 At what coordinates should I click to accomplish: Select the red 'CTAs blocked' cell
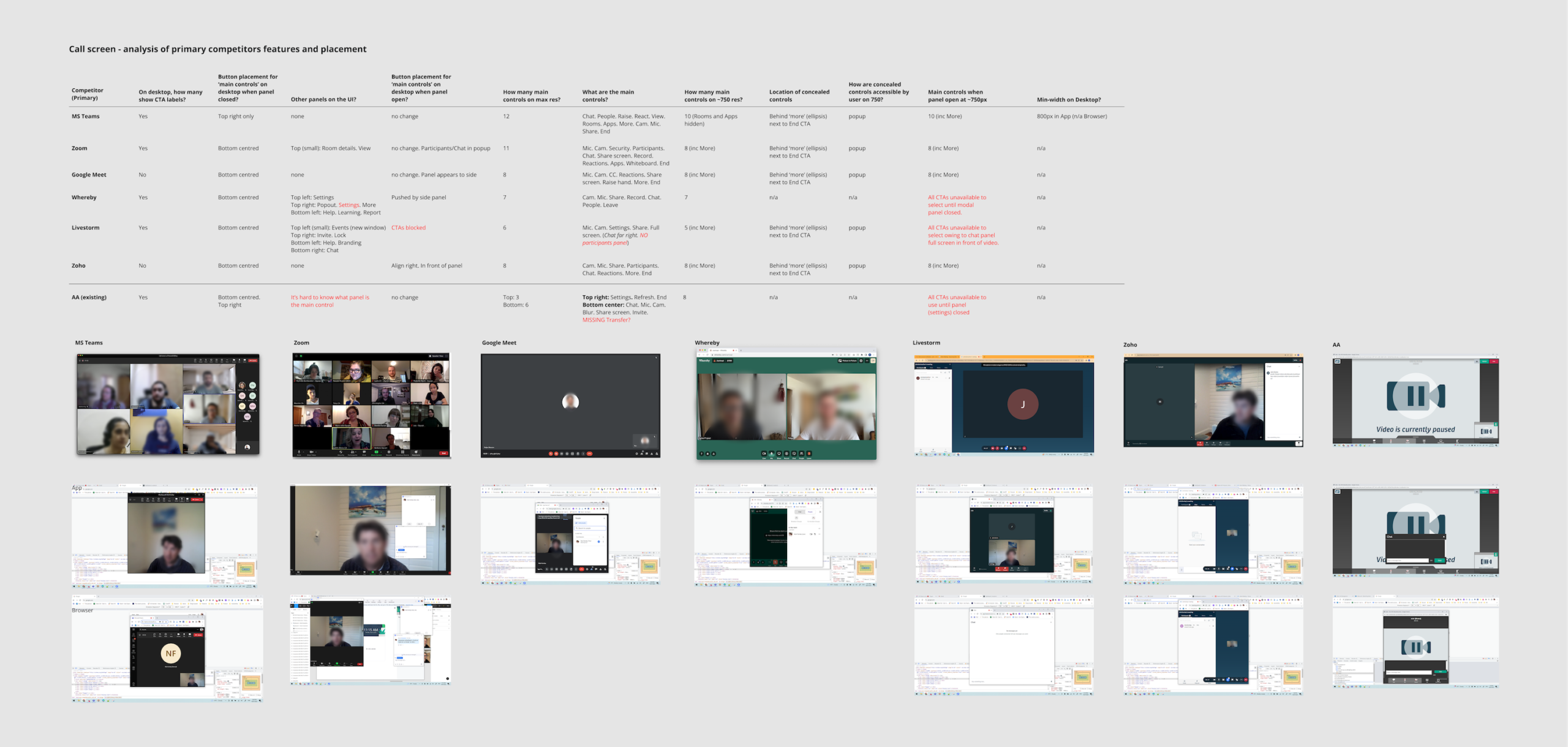coord(409,227)
